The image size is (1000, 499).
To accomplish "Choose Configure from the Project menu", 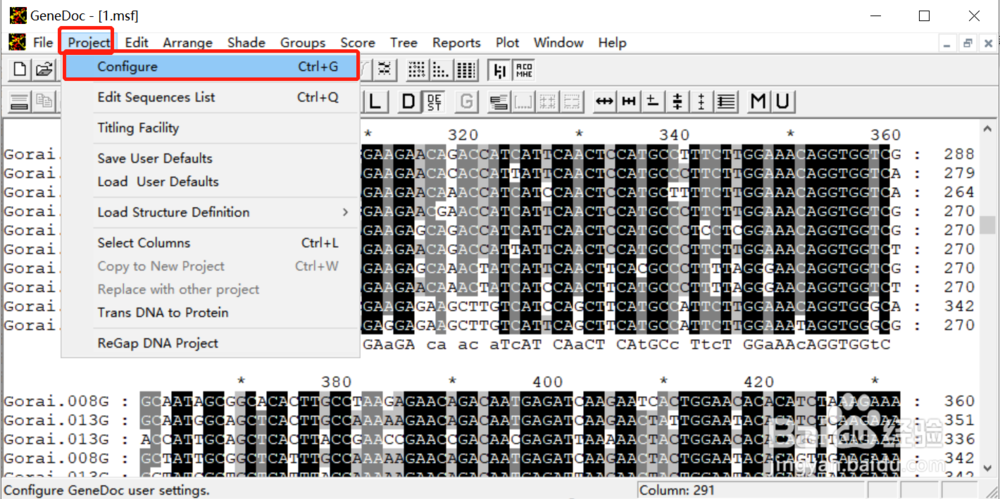I will (211, 66).
